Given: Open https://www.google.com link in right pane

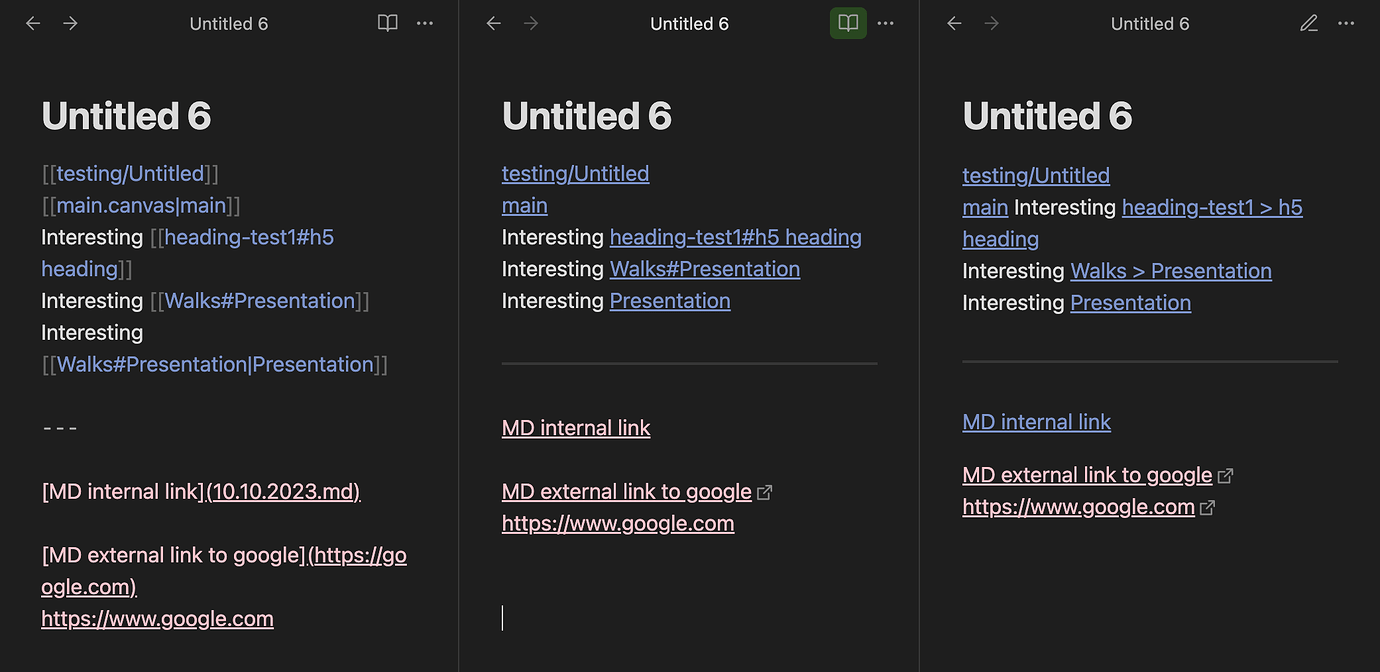Looking at the screenshot, I should pyautogui.click(x=1078, y=506).
